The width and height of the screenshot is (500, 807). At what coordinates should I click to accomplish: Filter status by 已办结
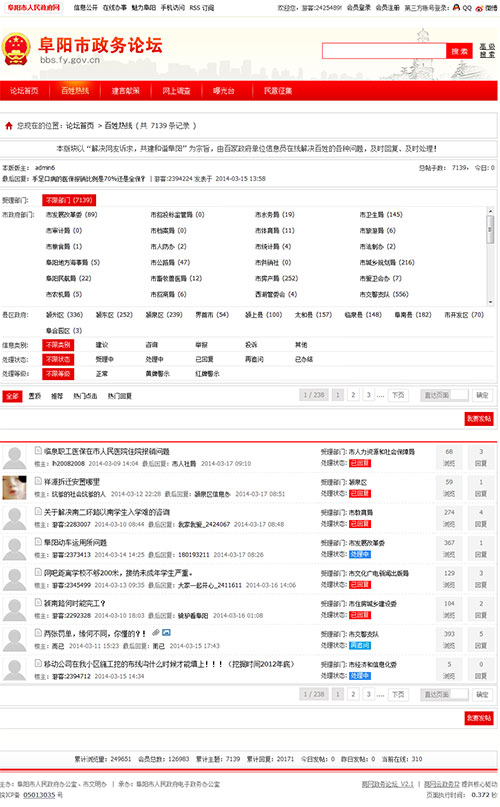click(304, 359)
